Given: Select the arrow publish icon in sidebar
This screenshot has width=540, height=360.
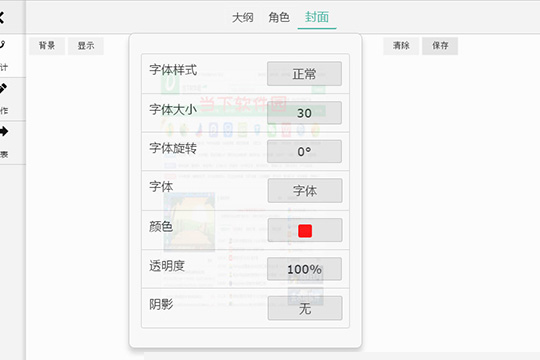Looking at the screenshot, I should pos(3,132).
